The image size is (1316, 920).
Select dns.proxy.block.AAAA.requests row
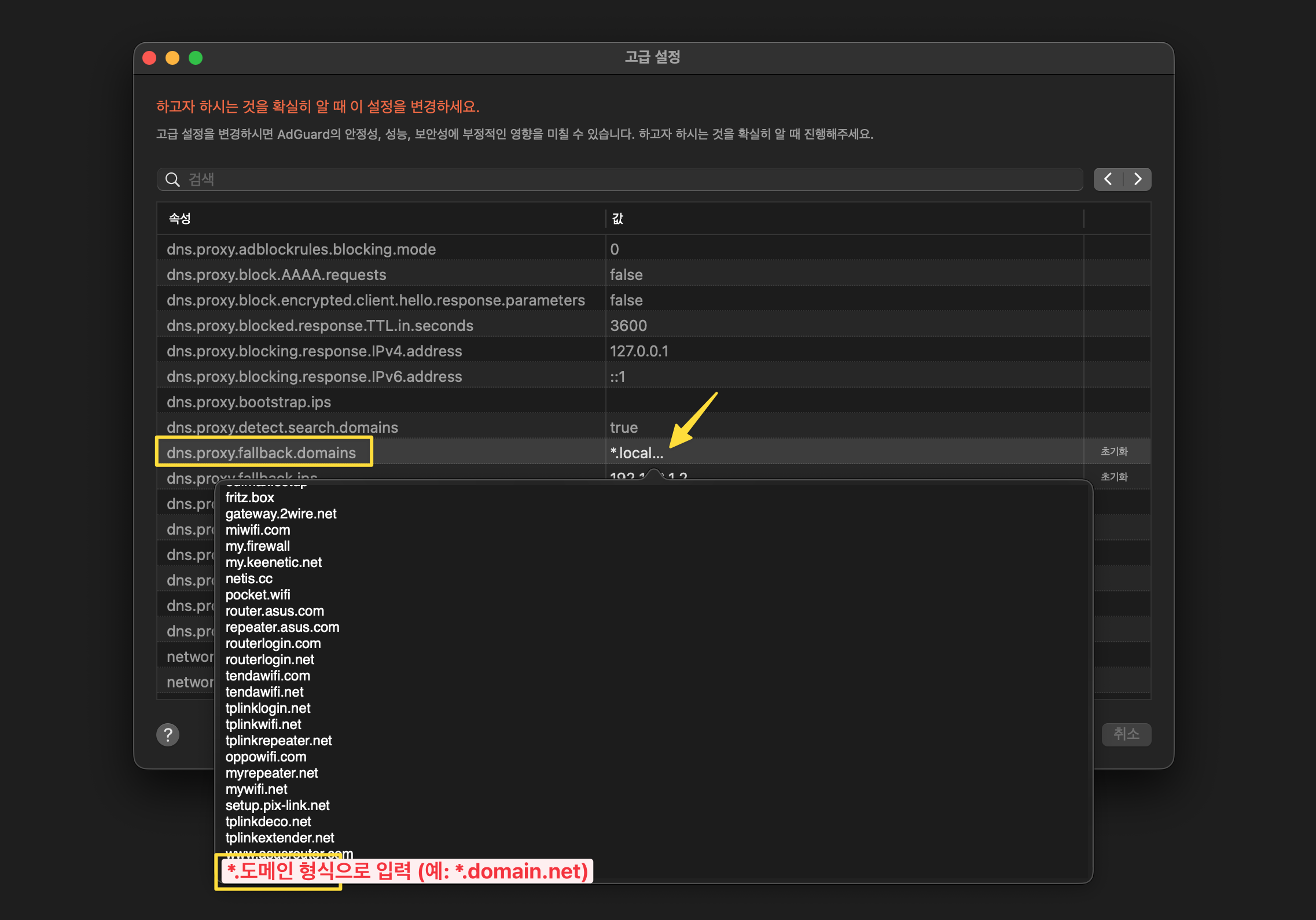tap(653, 274)
